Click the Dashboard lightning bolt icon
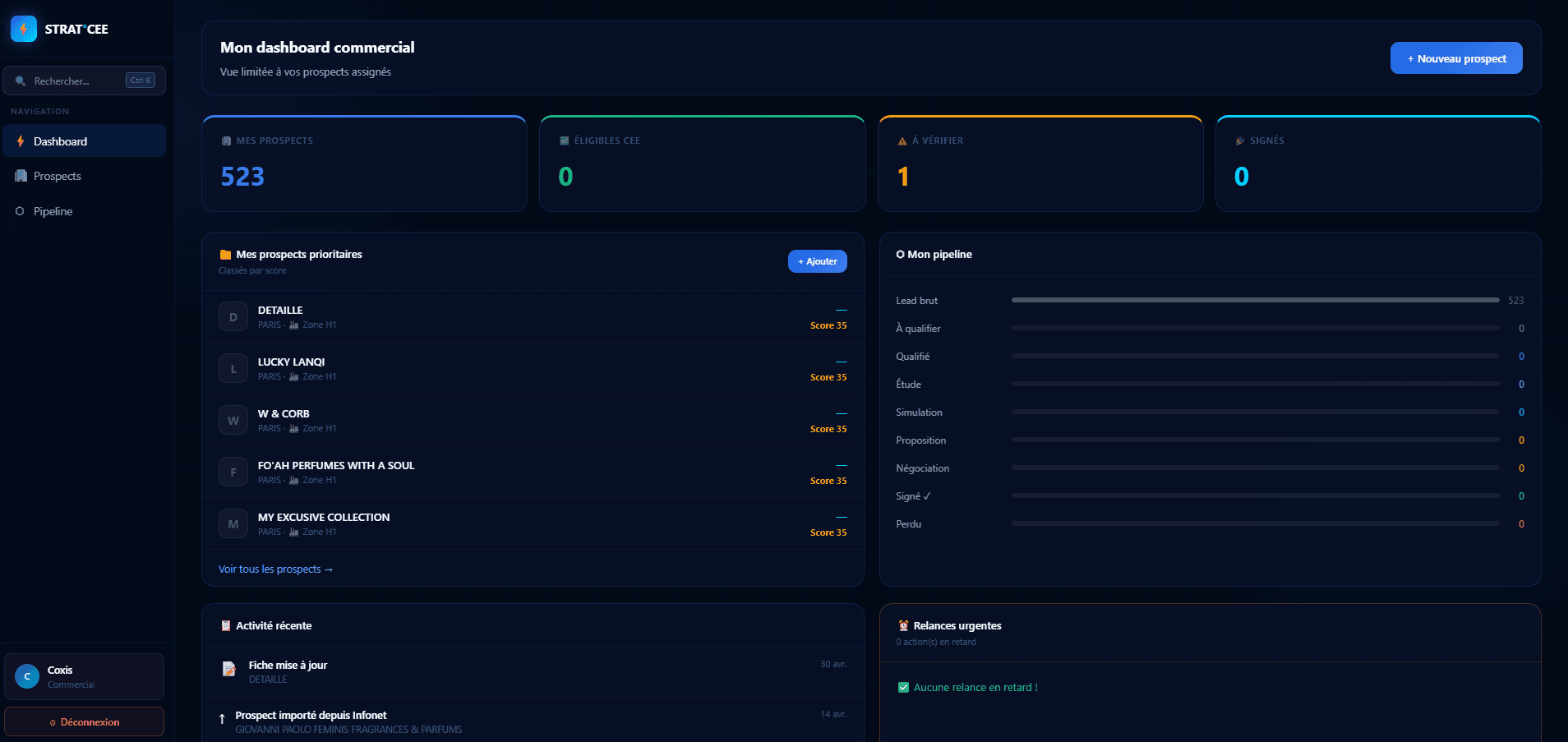The width and height of the screenshot is (1568, 742). 21,141
